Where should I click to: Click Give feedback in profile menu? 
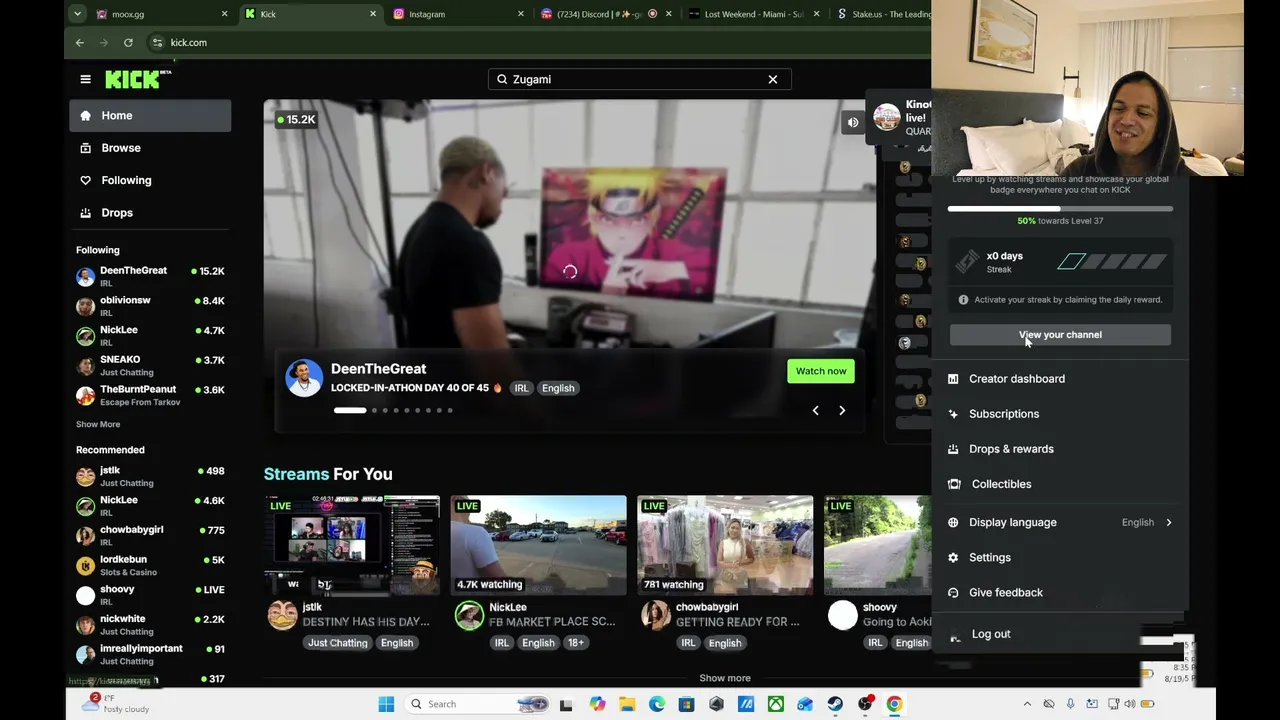pos(1060,592)
